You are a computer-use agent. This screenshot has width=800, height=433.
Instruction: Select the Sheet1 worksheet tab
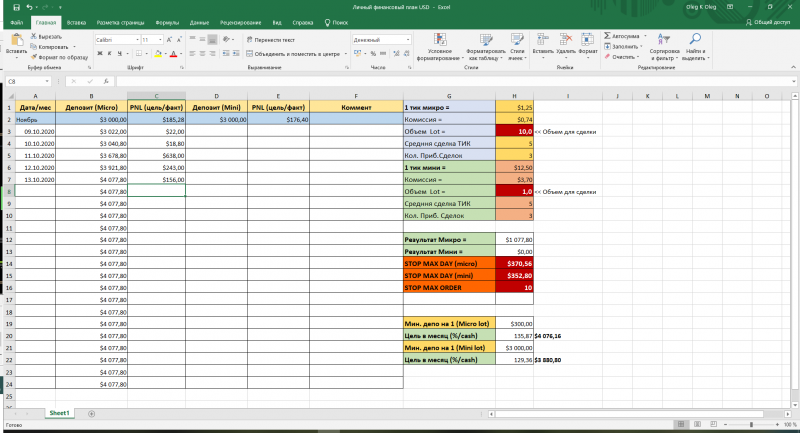(x=59, y=413)
